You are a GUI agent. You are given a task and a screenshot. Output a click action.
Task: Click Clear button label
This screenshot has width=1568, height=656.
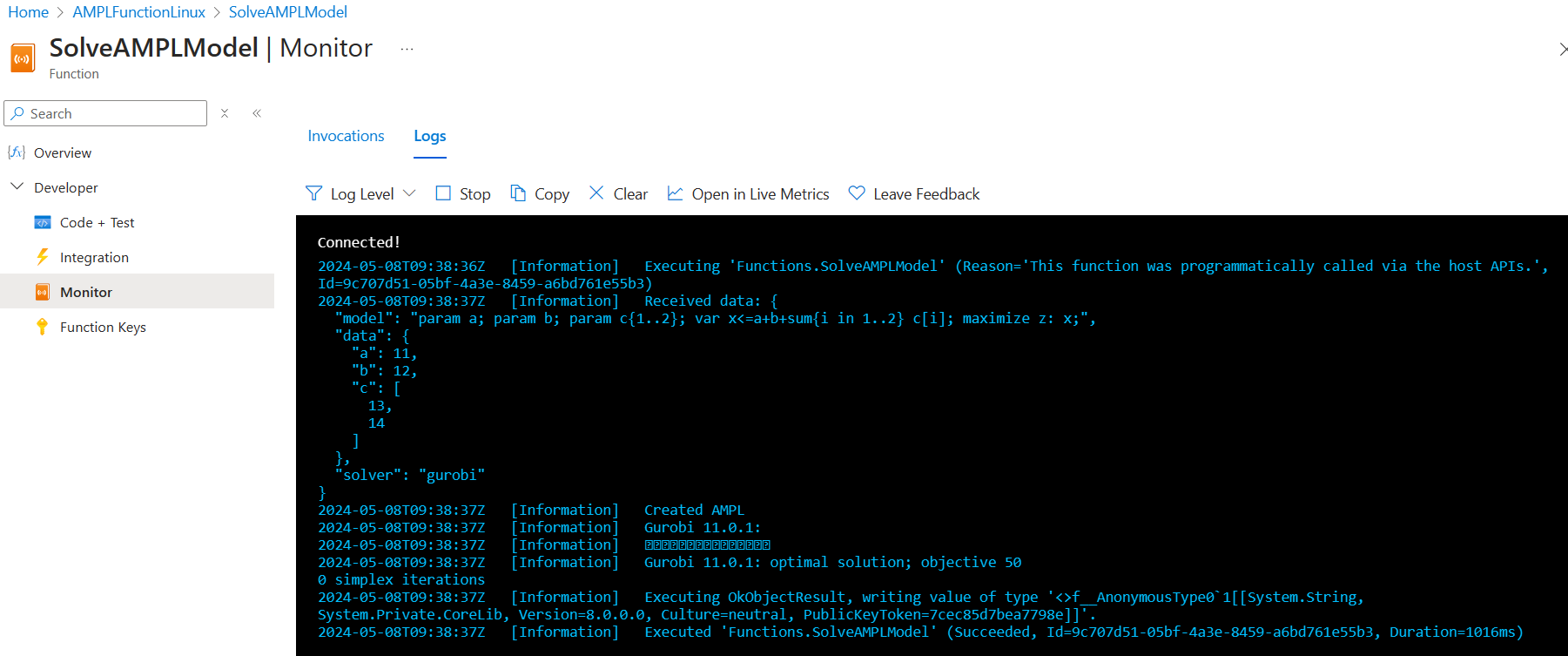[x=630, y=194]
